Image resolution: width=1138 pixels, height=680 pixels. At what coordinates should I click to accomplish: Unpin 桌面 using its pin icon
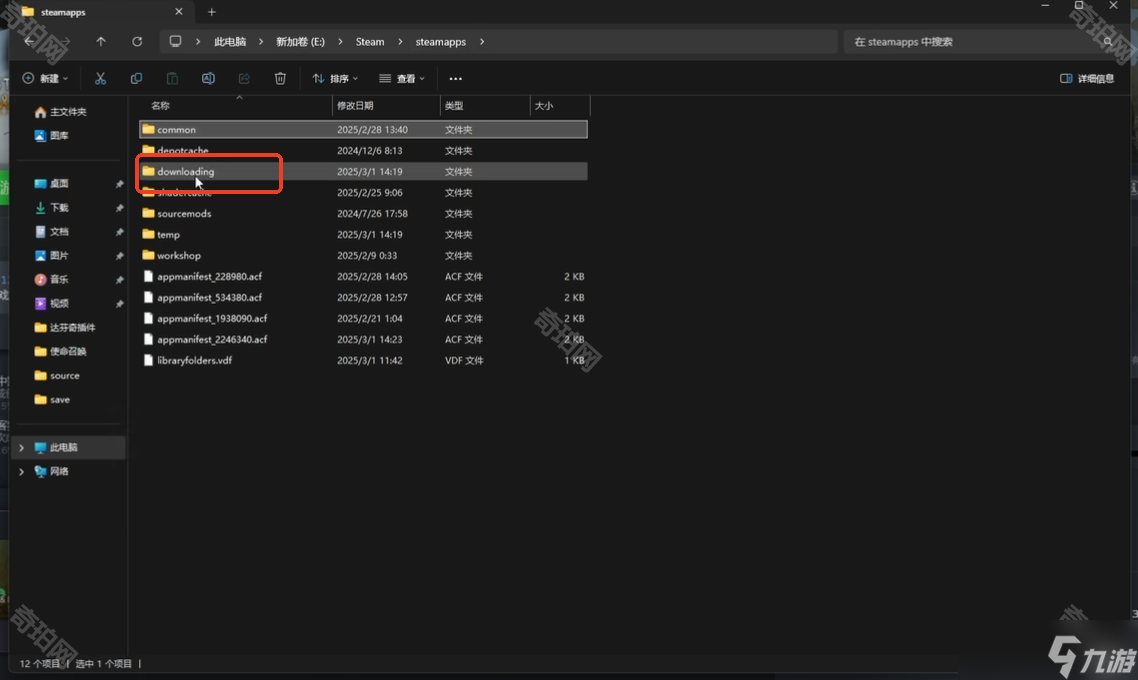tap(119, 184)
